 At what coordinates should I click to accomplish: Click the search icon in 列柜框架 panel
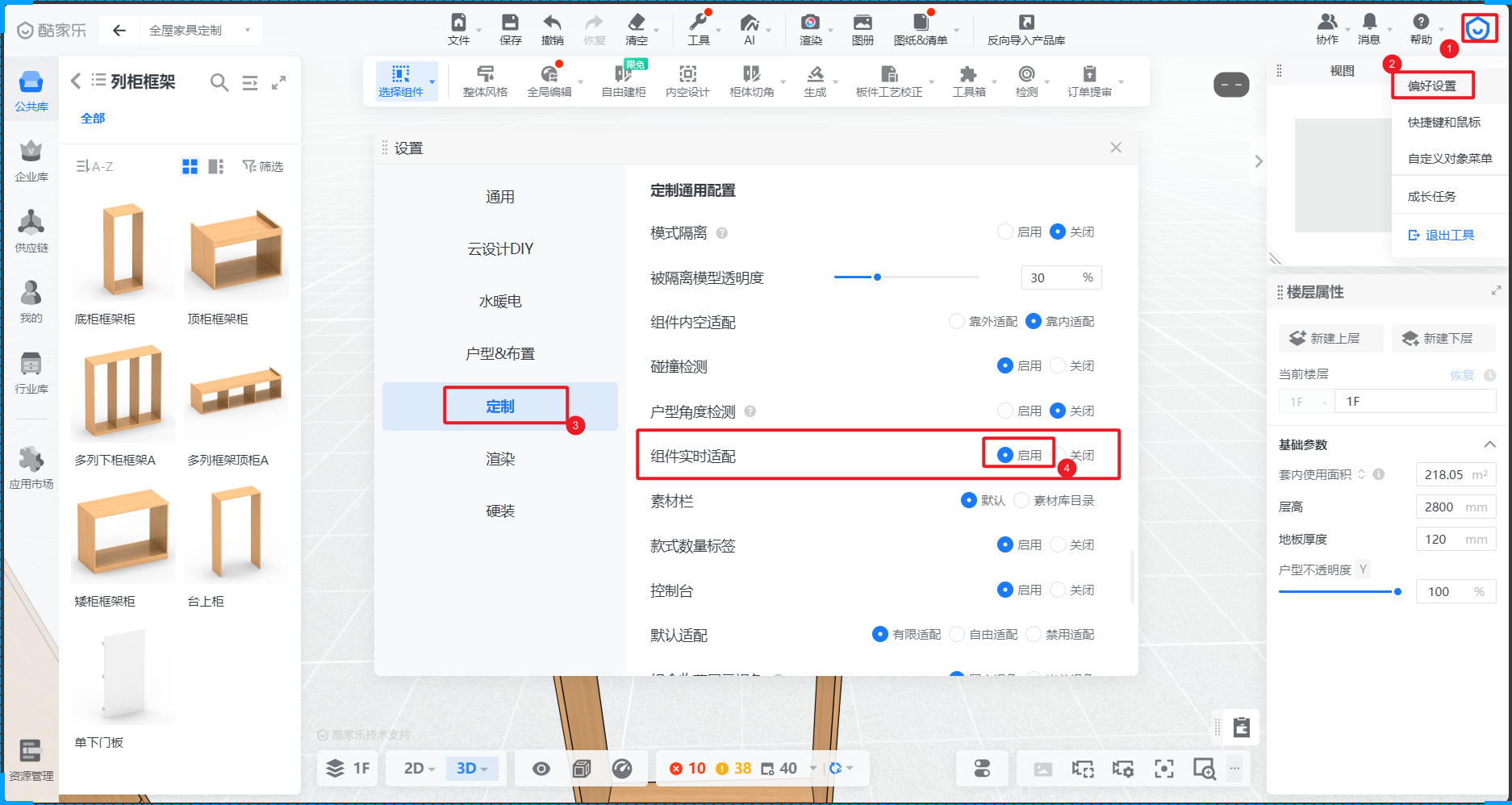pos(219,82)
